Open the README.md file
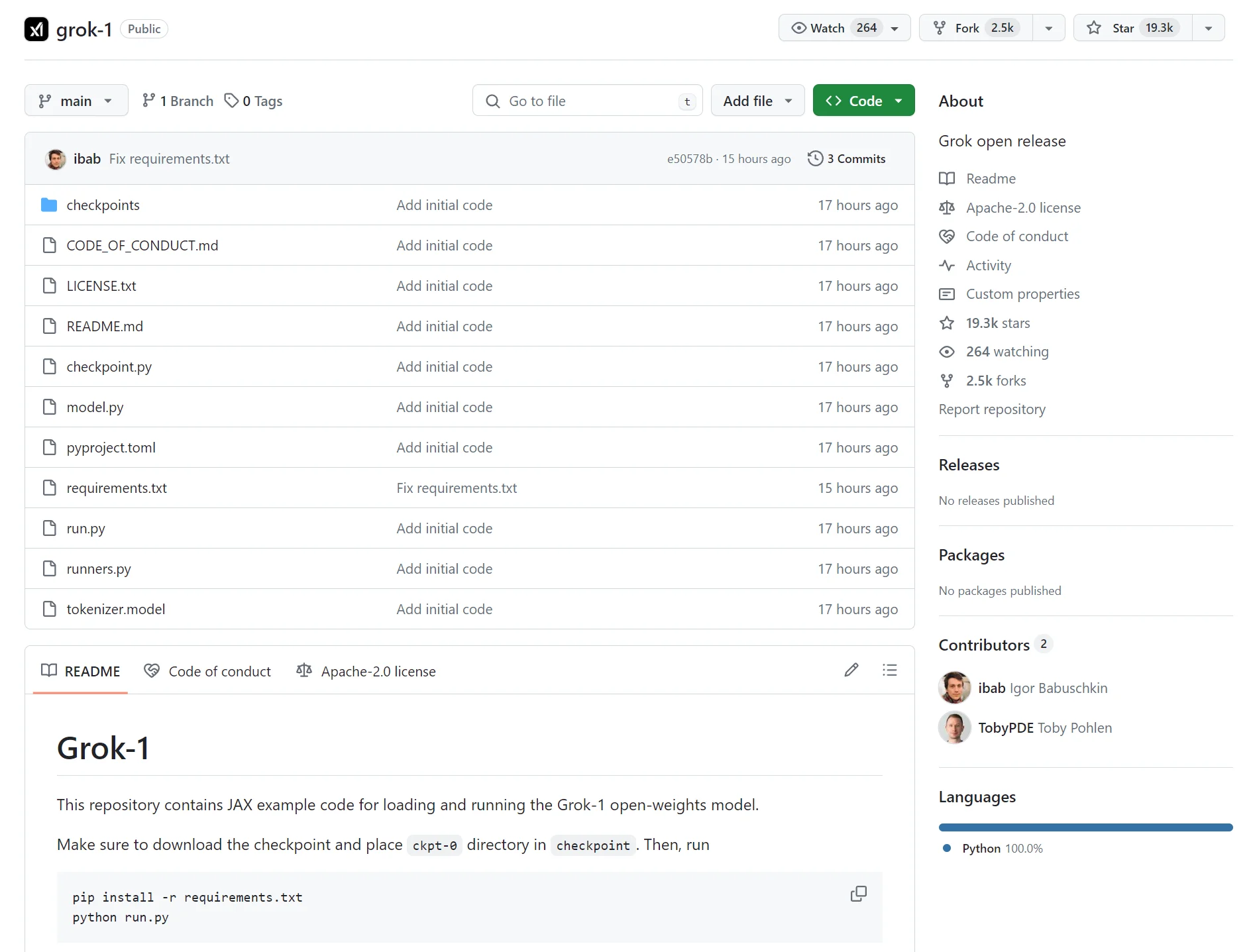 point(105,327)
